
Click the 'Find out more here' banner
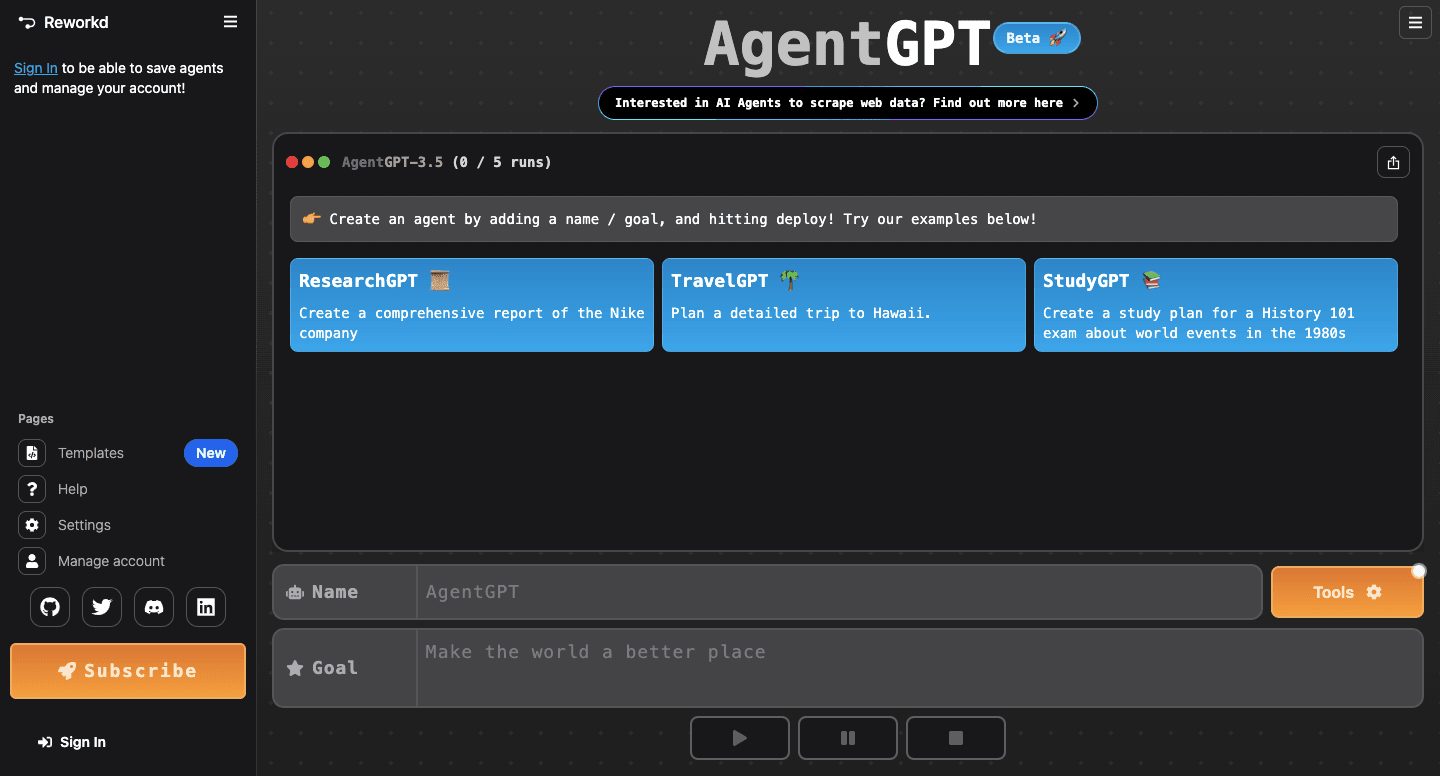847,102
